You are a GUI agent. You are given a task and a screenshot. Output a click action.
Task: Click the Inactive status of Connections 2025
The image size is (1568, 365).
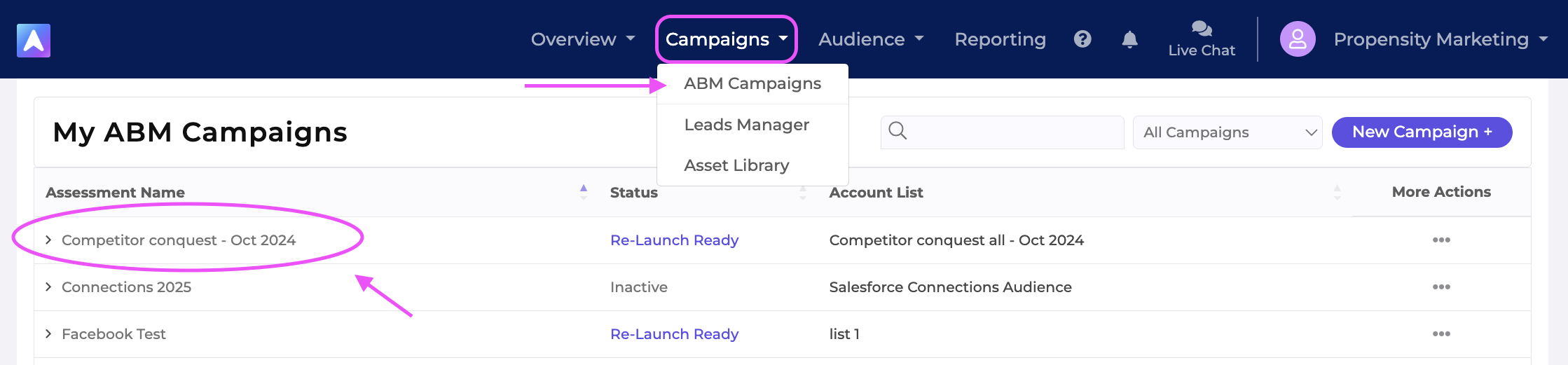(638, 287)
